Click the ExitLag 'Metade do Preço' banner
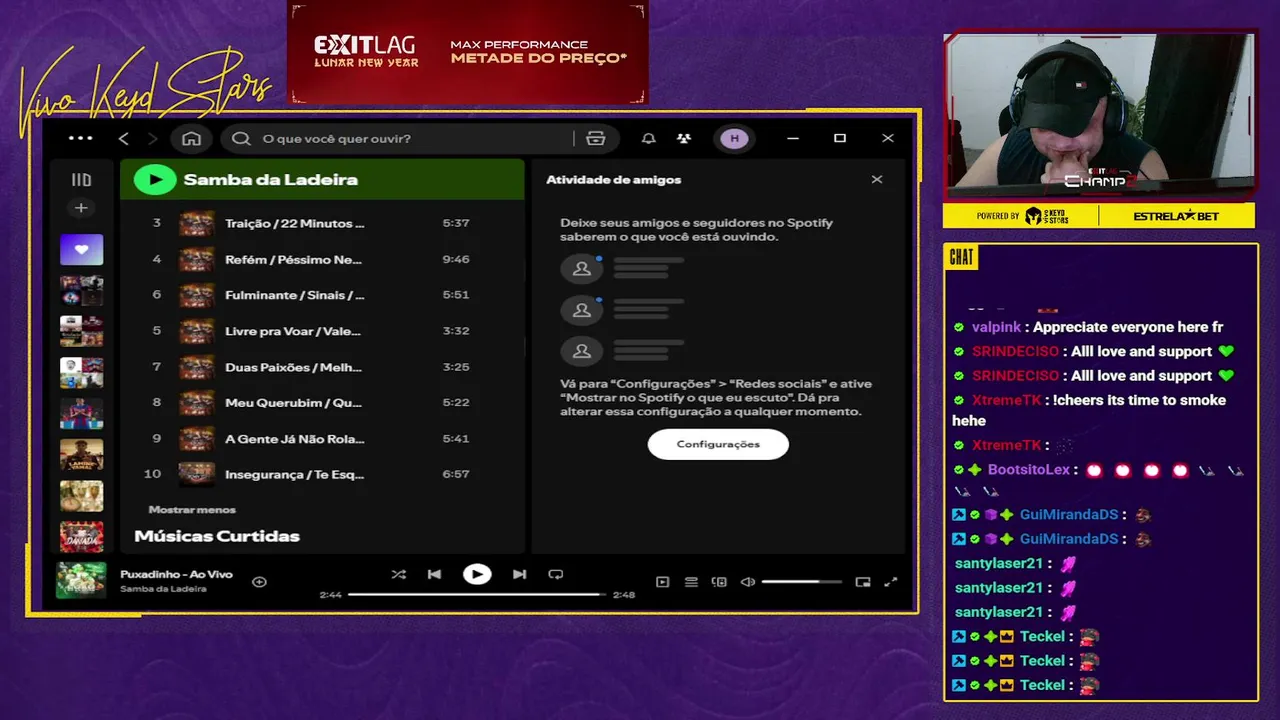Screen dimensions: 1280x720 pos(468,52)
